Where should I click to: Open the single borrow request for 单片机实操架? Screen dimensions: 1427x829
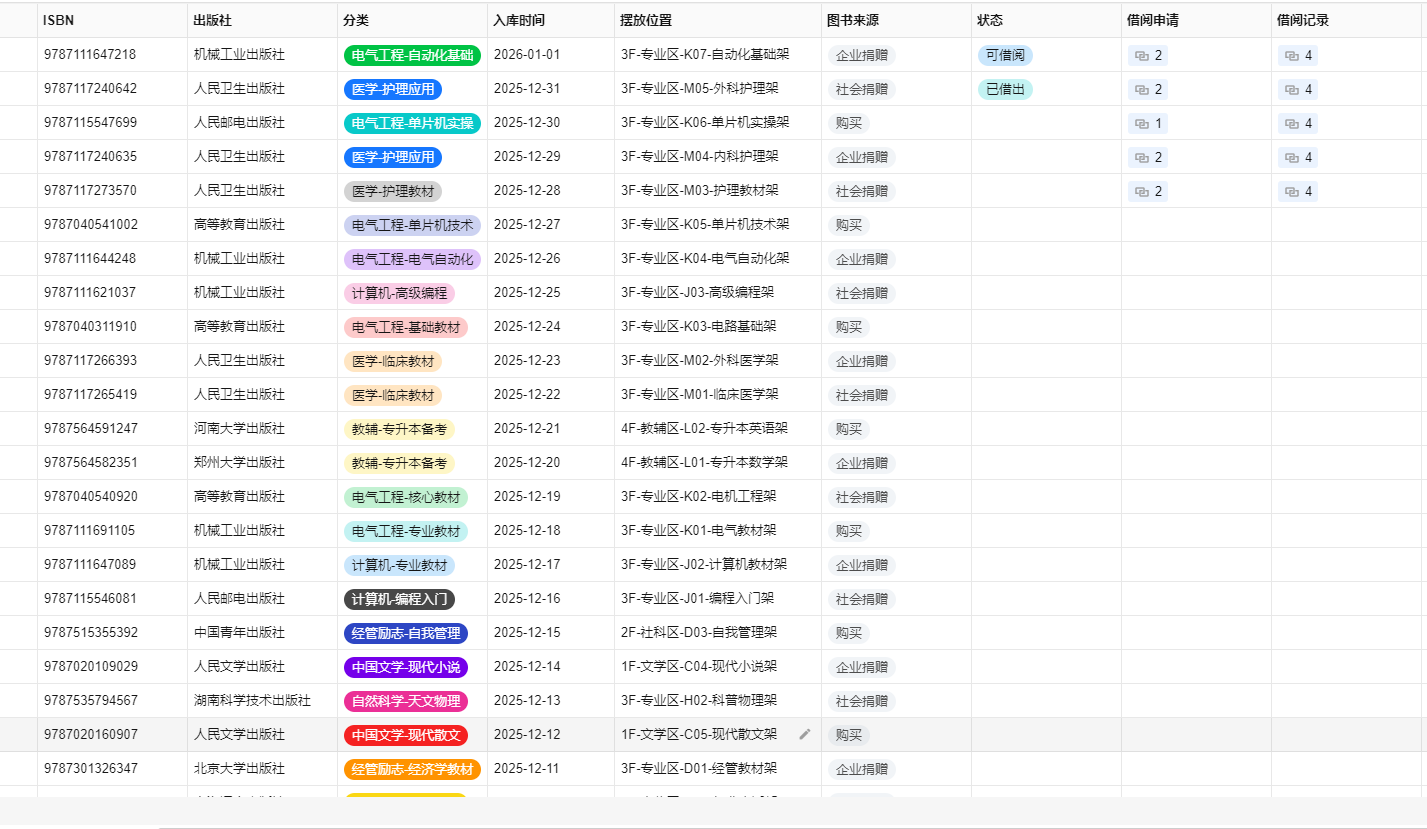point(1146,123)
